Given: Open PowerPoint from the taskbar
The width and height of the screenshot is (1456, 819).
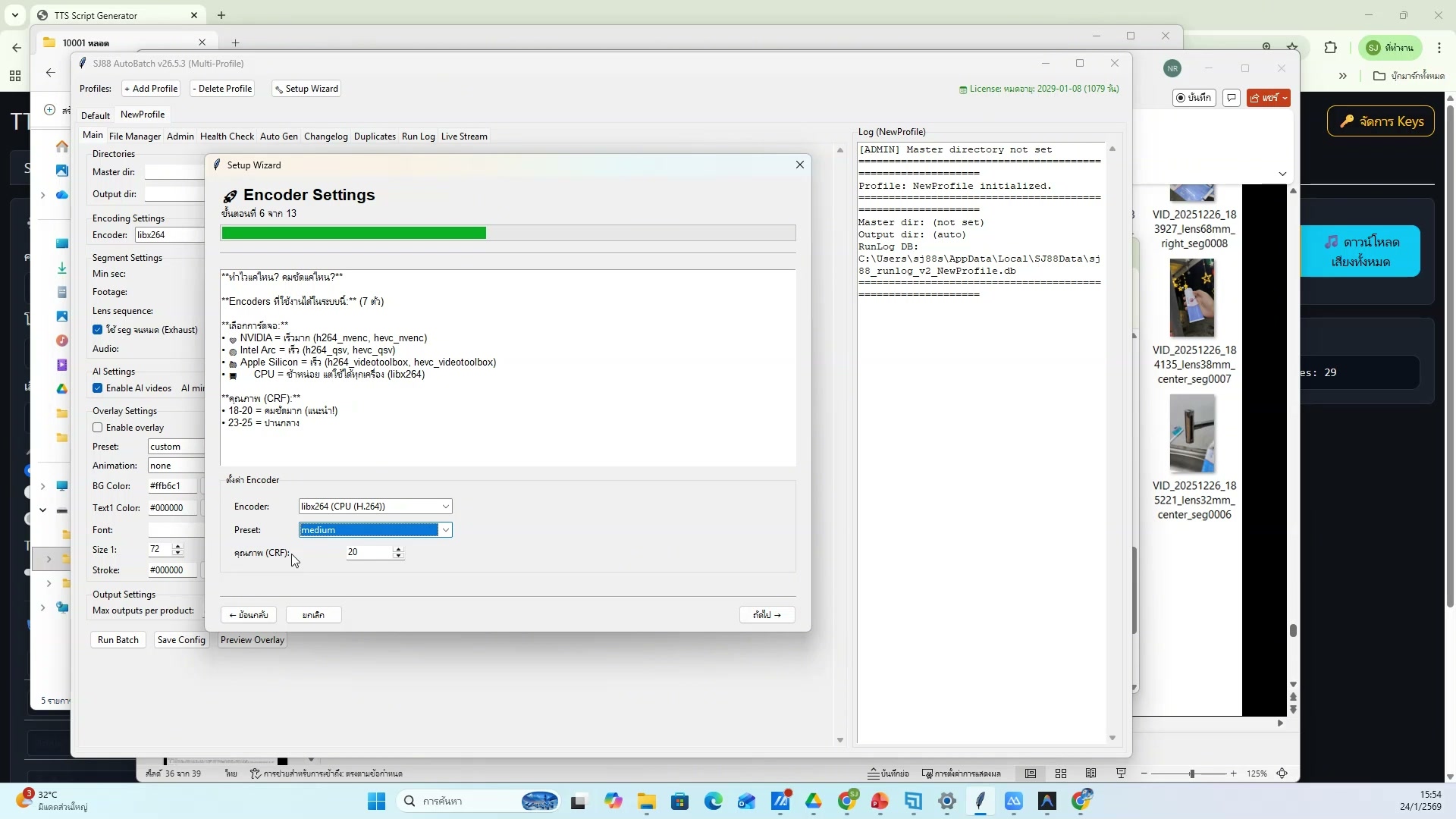Looking at the screenshot, I should click(x=879, y=802).
